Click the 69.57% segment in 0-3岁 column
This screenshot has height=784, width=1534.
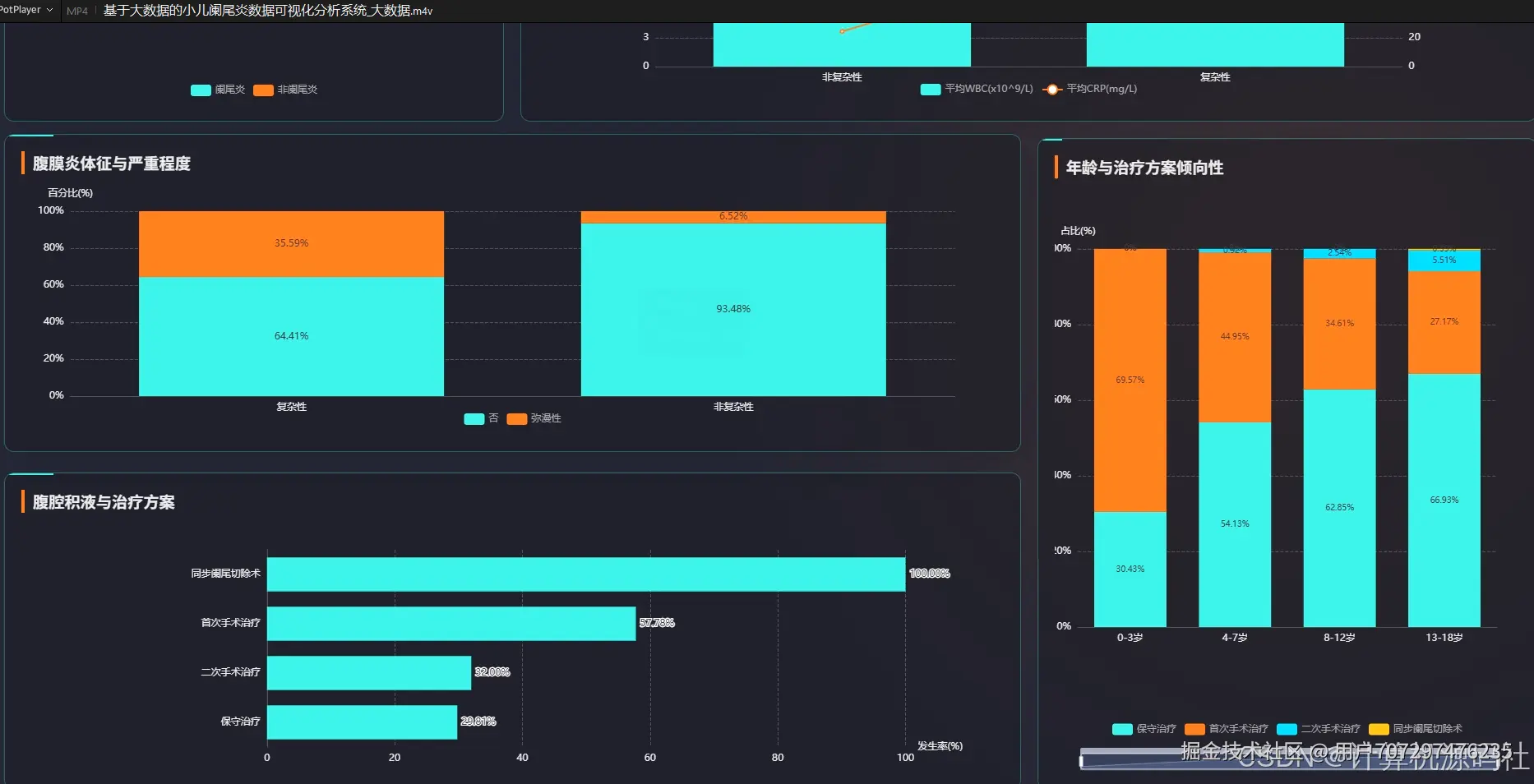click(x=1130, y=380)
